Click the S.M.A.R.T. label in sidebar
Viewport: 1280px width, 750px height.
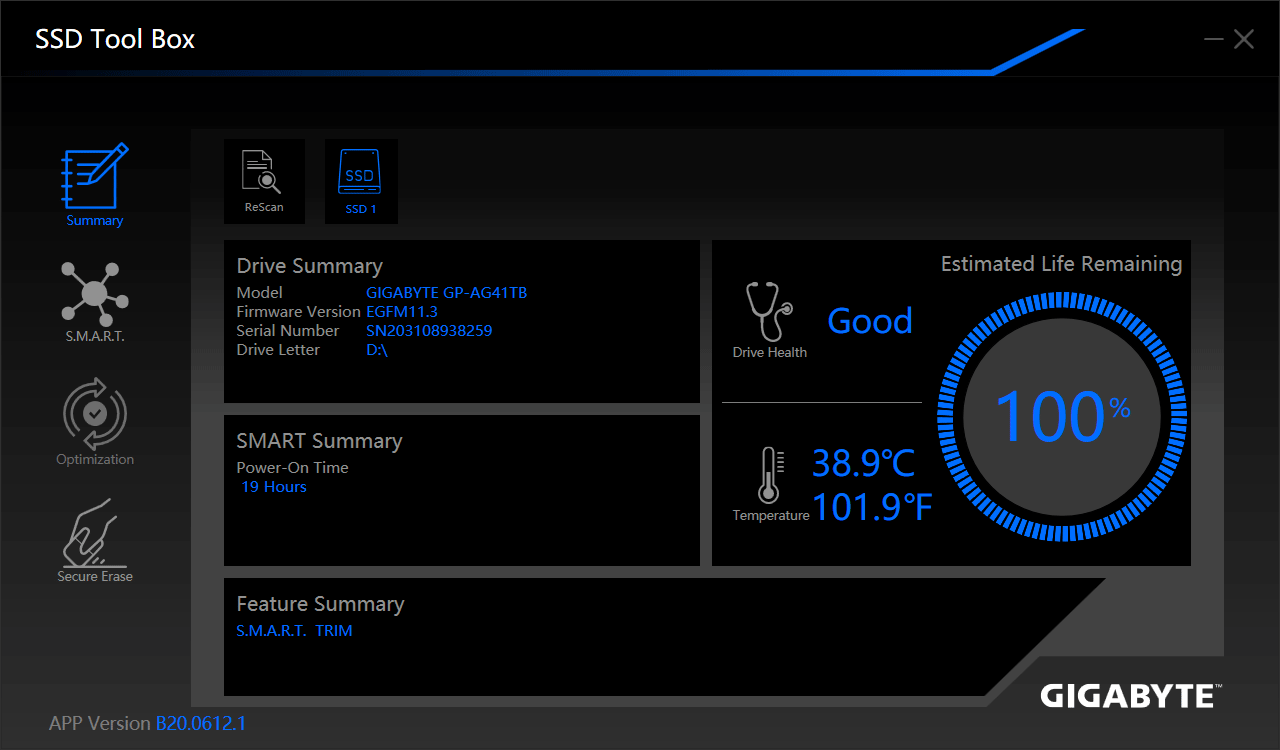(x=95, y=337)
